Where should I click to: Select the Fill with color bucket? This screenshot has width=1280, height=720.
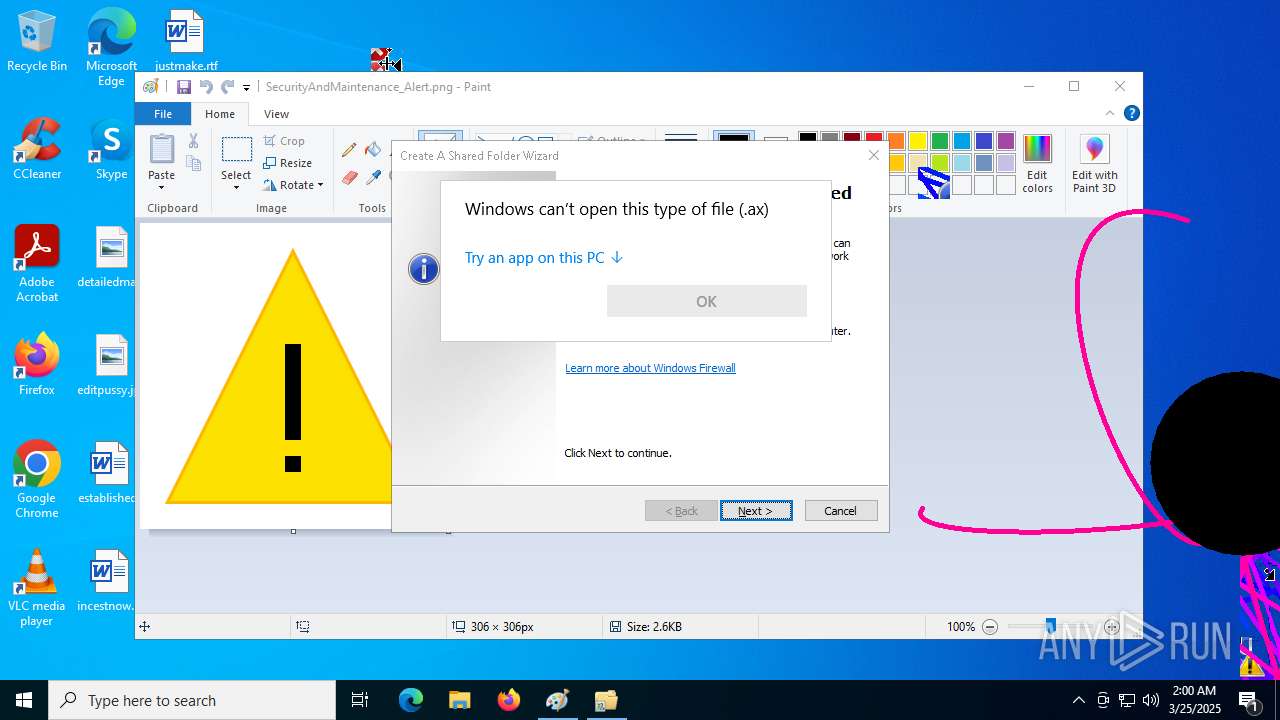point(373,150)
